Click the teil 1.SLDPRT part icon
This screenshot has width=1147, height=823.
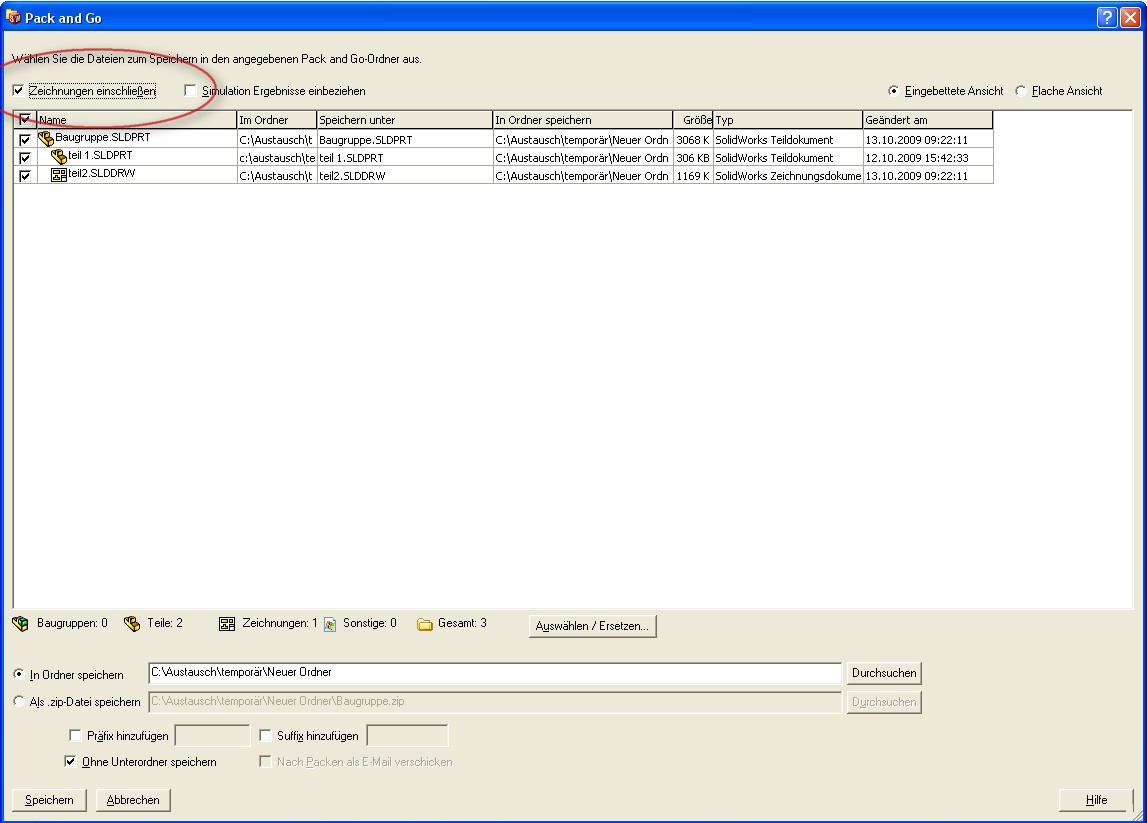point(59,156)
